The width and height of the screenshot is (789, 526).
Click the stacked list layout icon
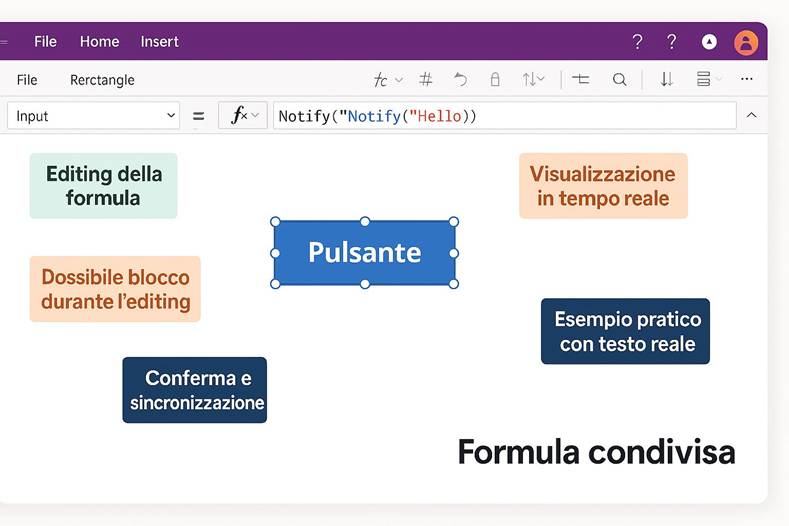703,79
